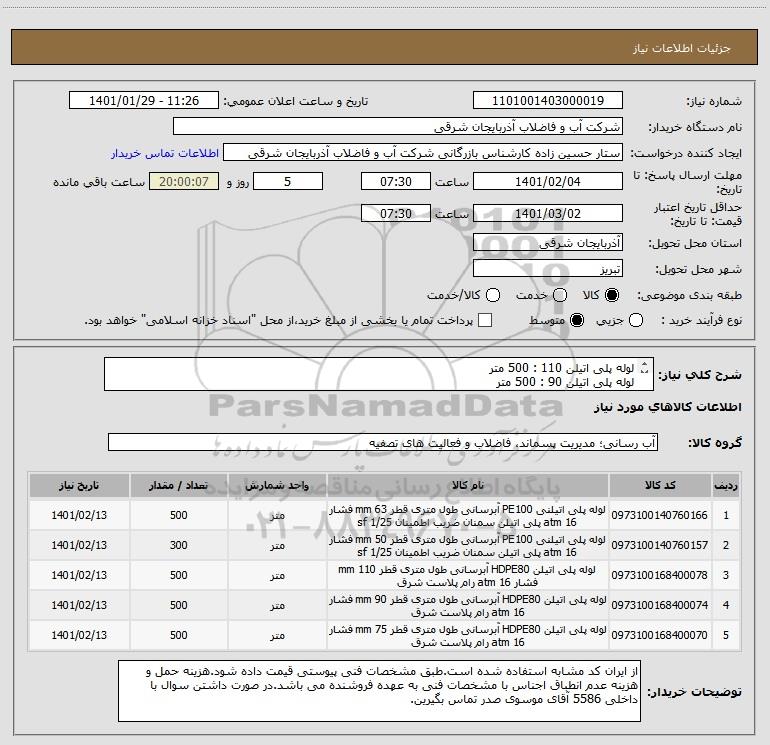Click the announcement date field 1401/01/29 - 11:26
This screenshot has height=745, width=770.
click(144, 101)
